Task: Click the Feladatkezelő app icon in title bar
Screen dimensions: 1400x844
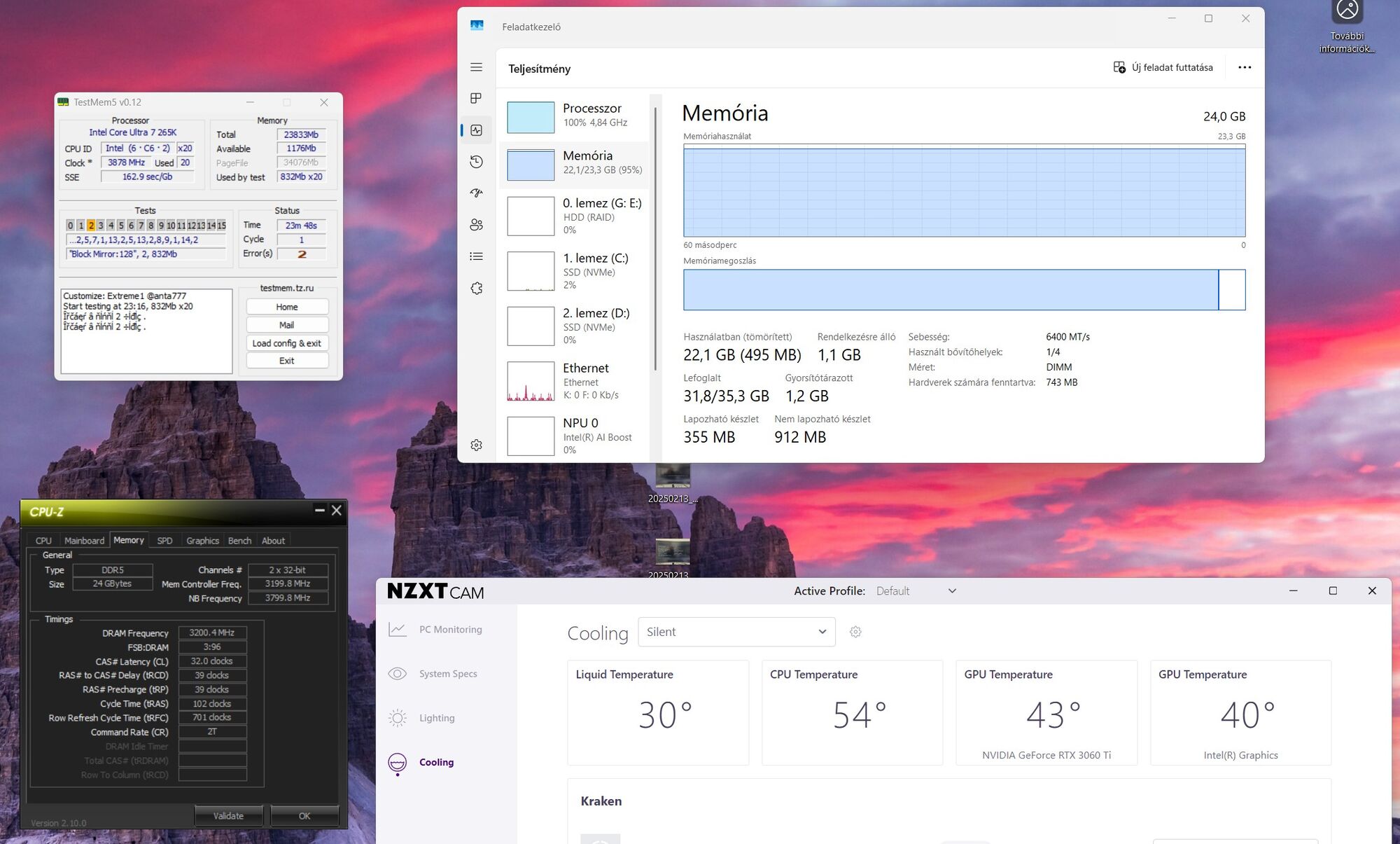Action: (477, 26)
